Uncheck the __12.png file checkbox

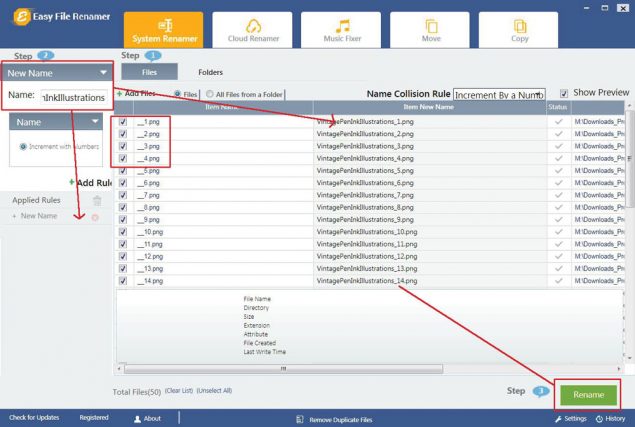pos(123,256)
